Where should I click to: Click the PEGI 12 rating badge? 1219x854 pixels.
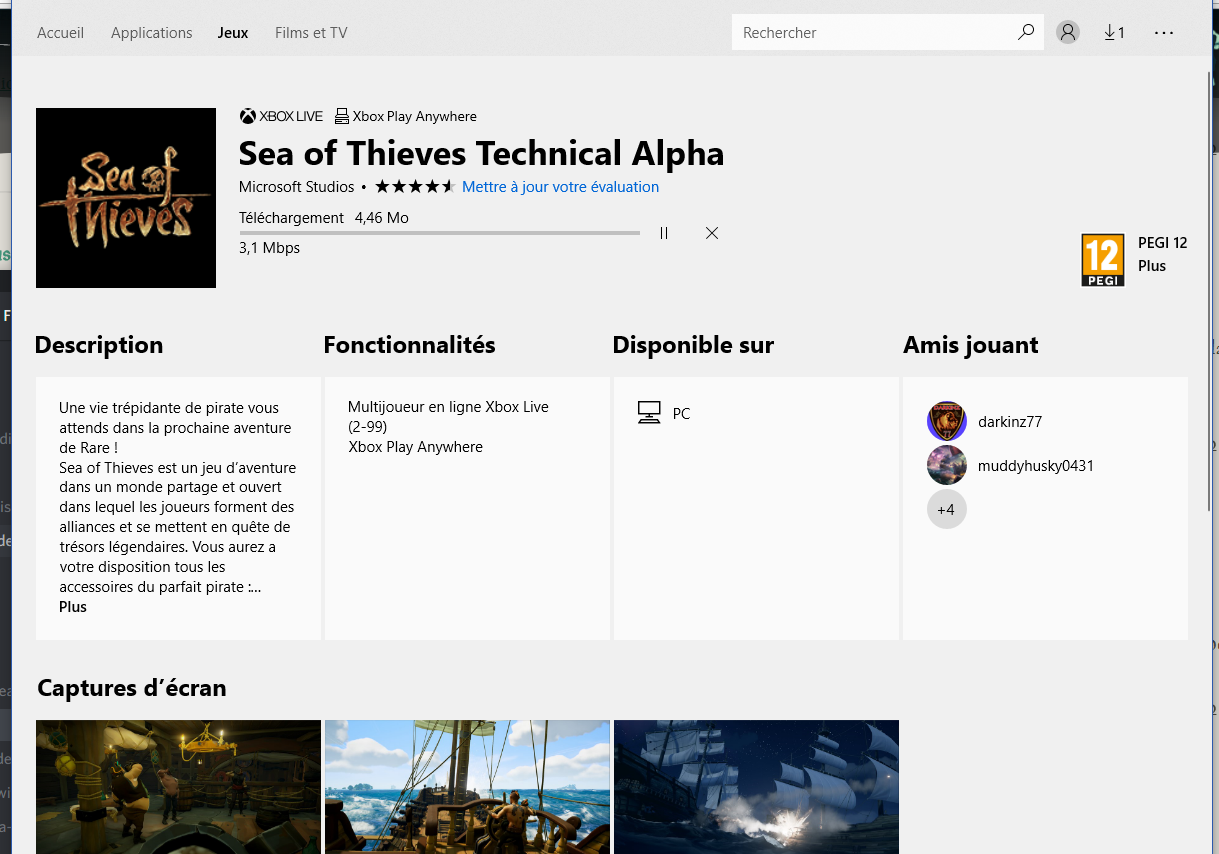(x=1102, y=260)
